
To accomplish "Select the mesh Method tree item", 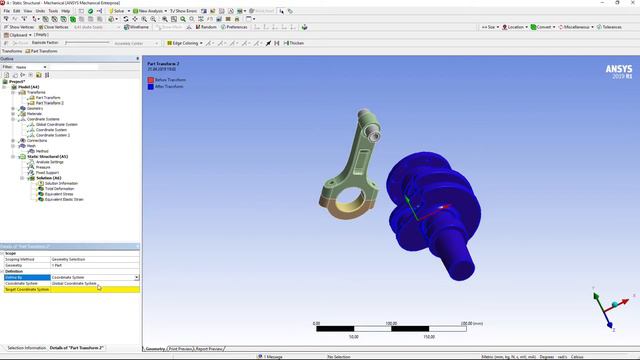I will coord(42,151).
